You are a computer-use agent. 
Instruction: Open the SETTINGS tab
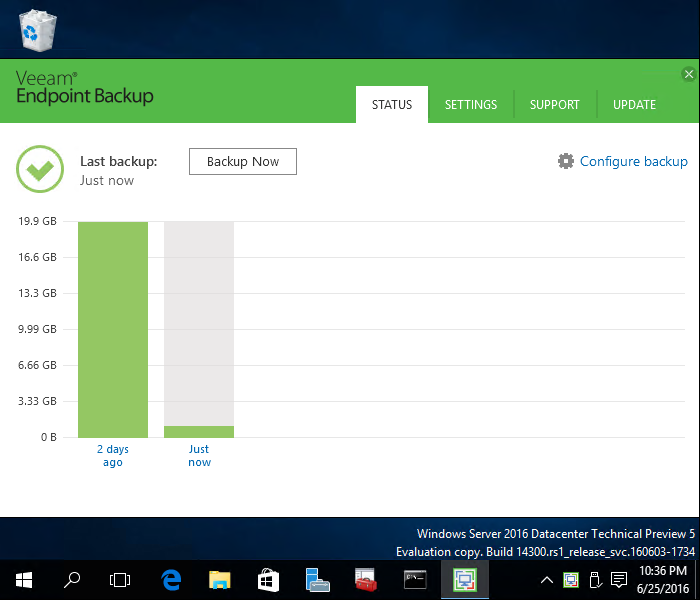471,104
